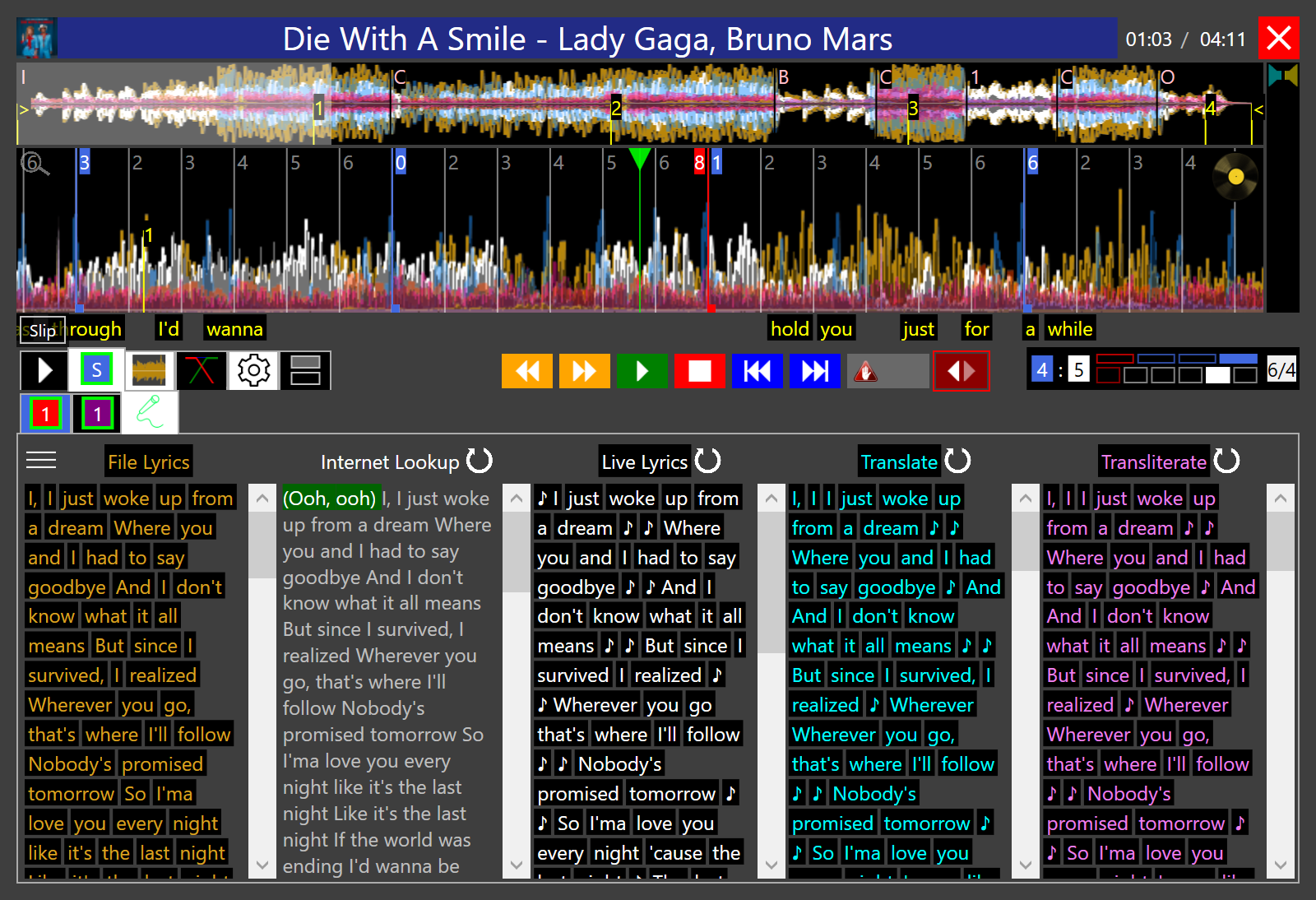This screenshot has height=900, width=1316.
Task: Switch to Live Lyrics tab
Action: pos(645,462)
